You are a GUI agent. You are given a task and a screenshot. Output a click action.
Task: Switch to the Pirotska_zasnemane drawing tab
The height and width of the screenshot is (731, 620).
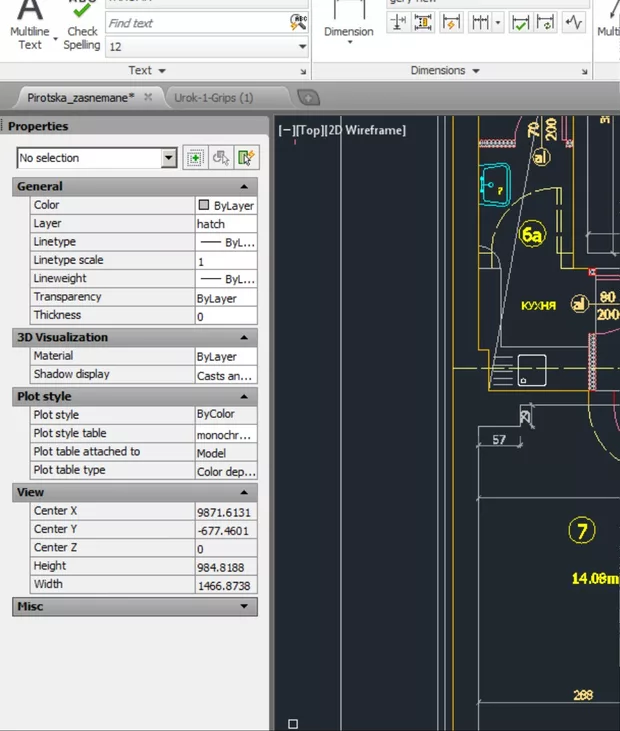[80, 98]
